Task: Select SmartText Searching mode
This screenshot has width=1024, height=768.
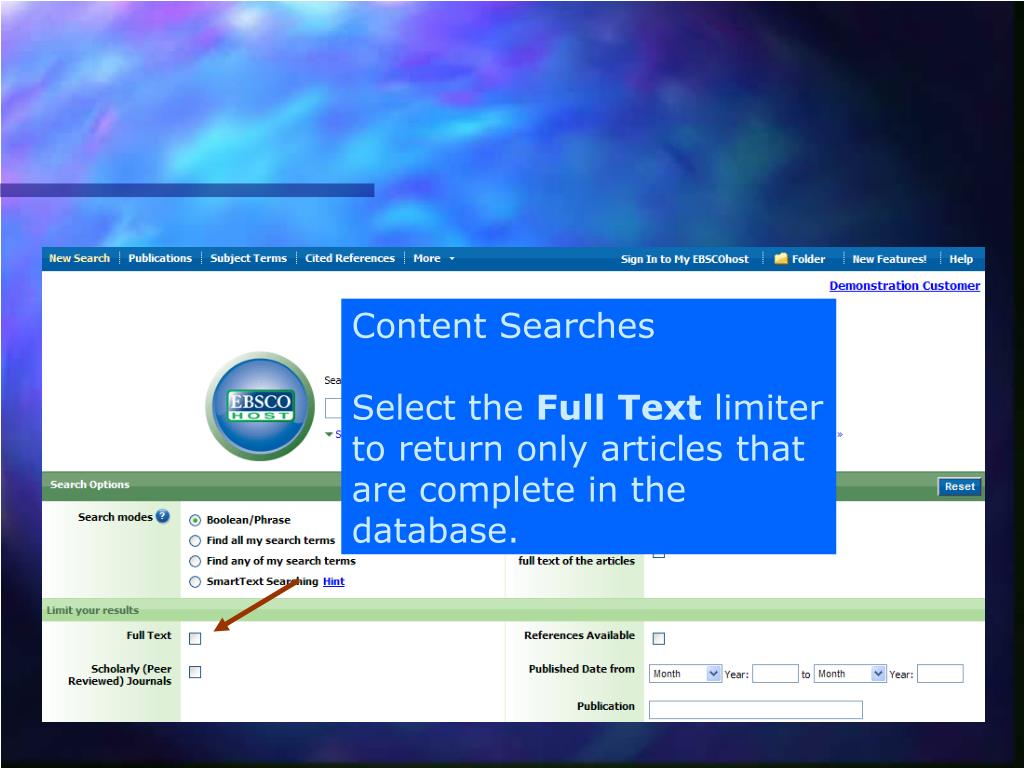Action: point(195,582)
